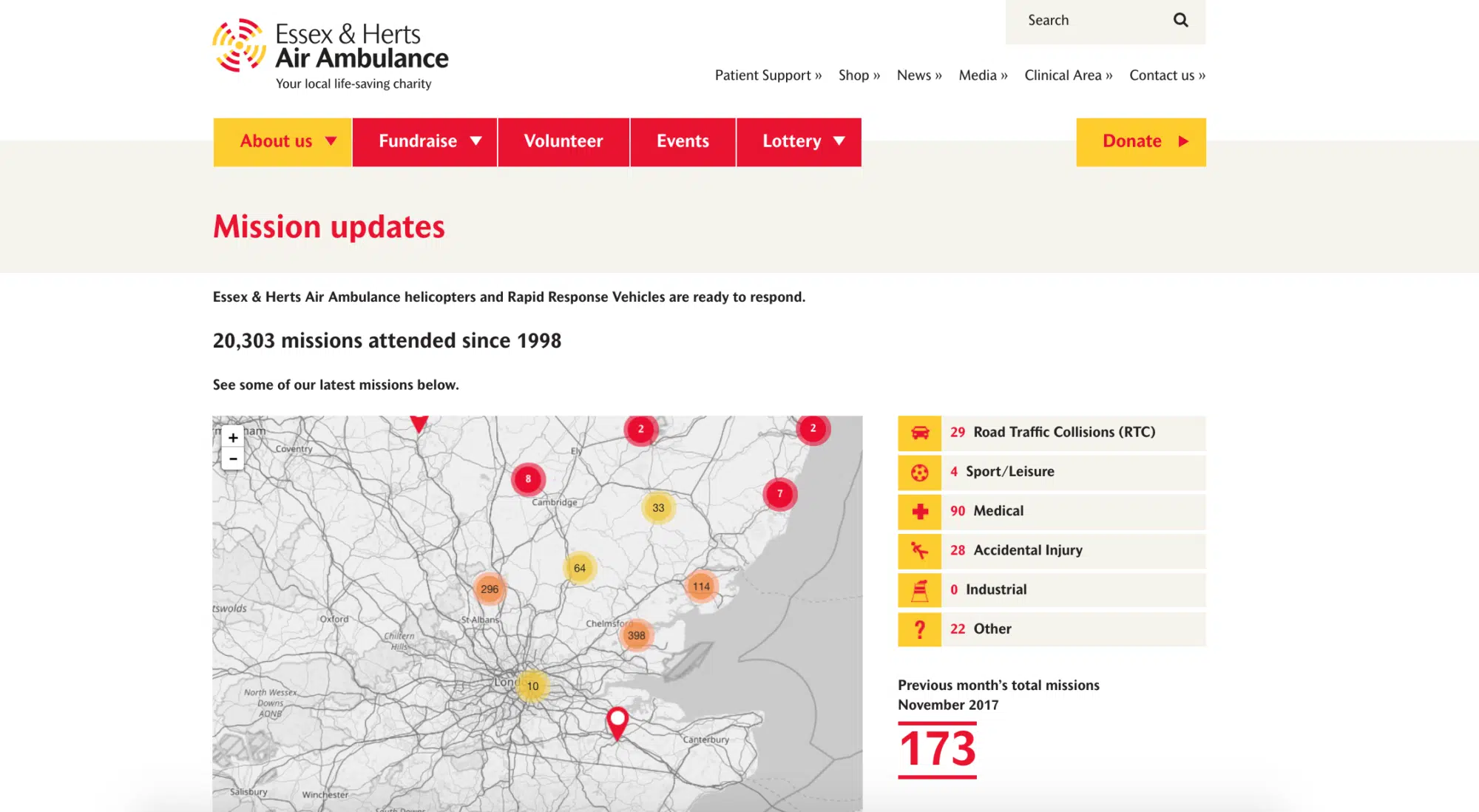Click the 398 map cluster near Chelmsford
The width and height of the screenshot is (1479, 812).
[636, 635]
